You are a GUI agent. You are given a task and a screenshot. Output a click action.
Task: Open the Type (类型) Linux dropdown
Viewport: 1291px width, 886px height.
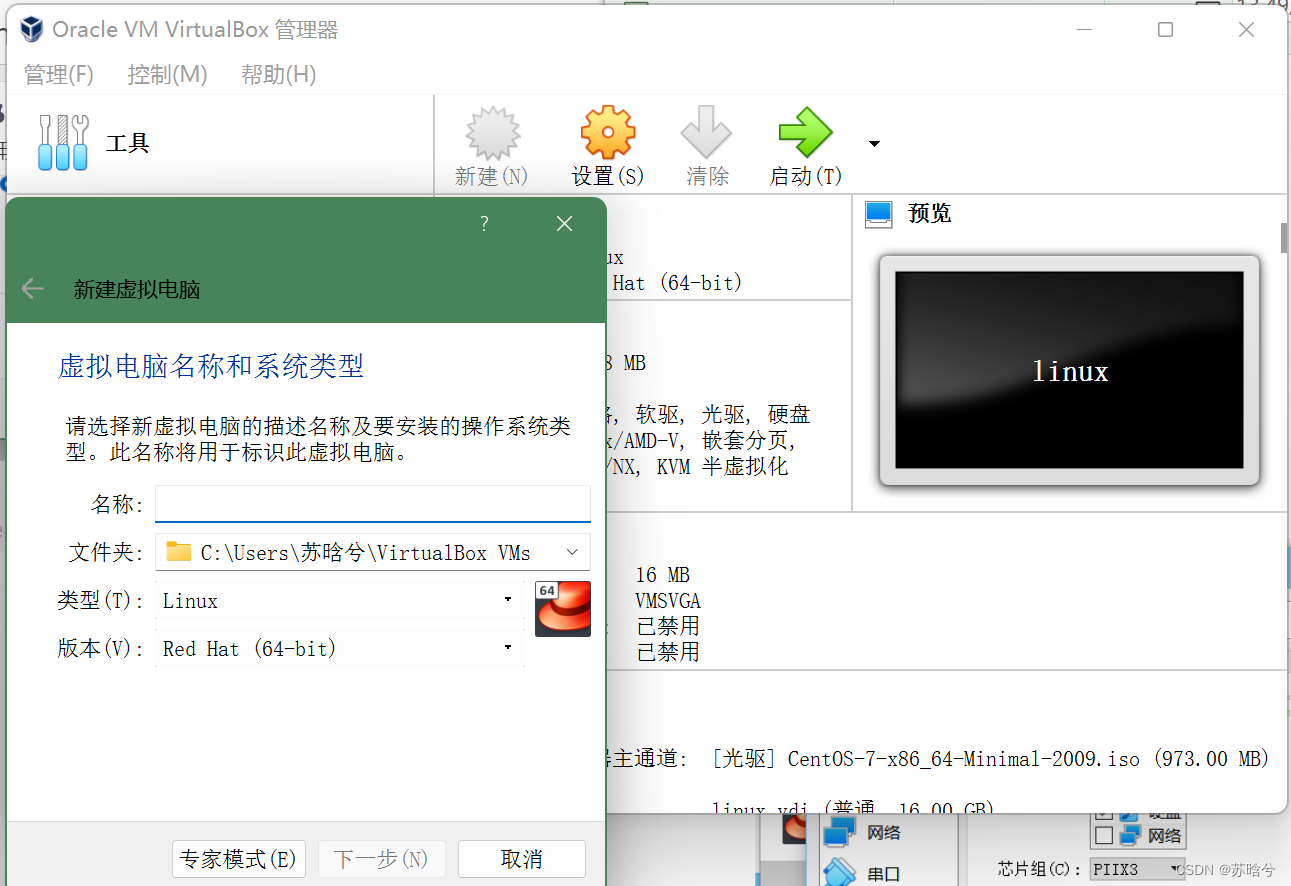pos(340,600)
